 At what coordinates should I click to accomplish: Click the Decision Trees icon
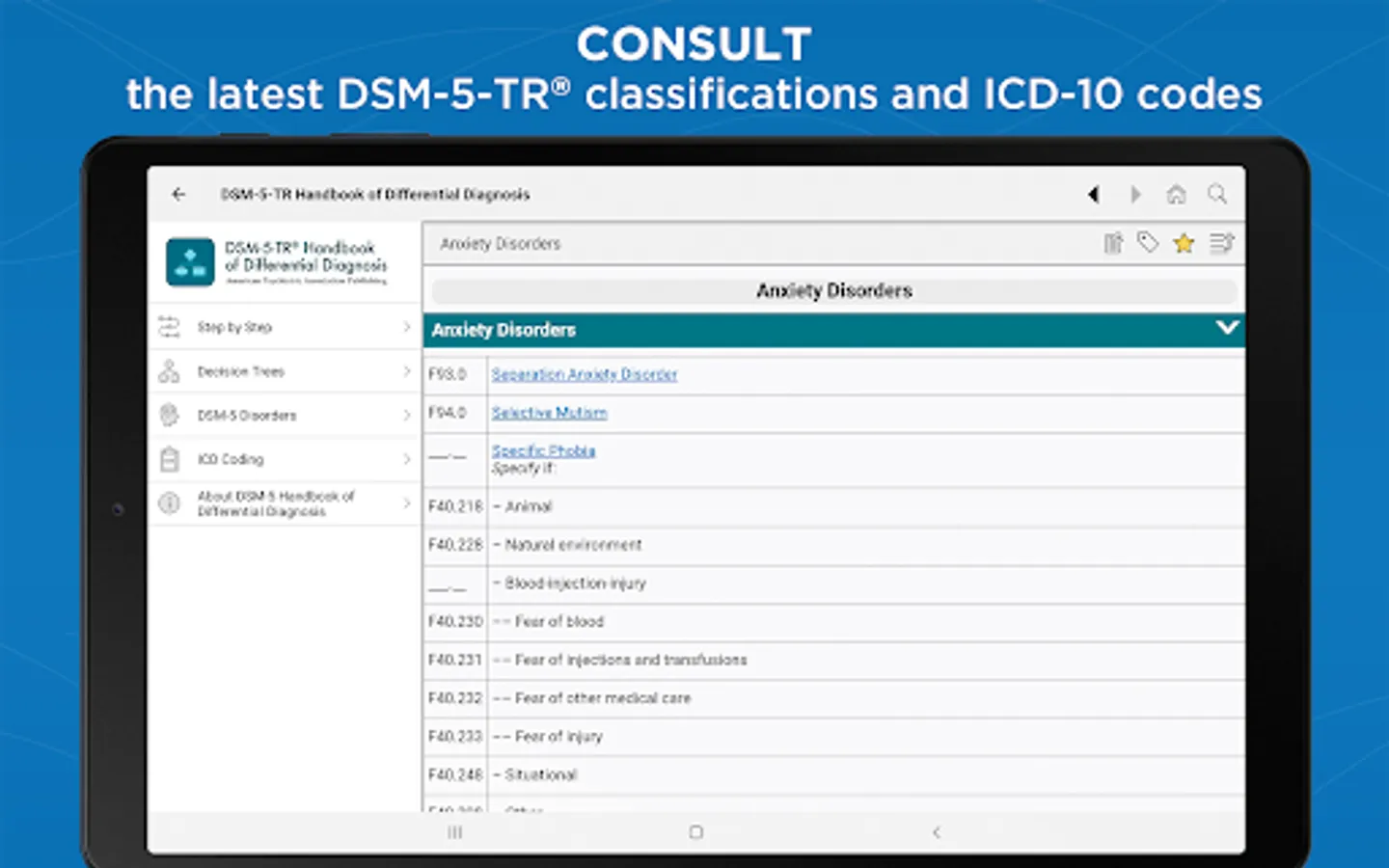point(169,371)
